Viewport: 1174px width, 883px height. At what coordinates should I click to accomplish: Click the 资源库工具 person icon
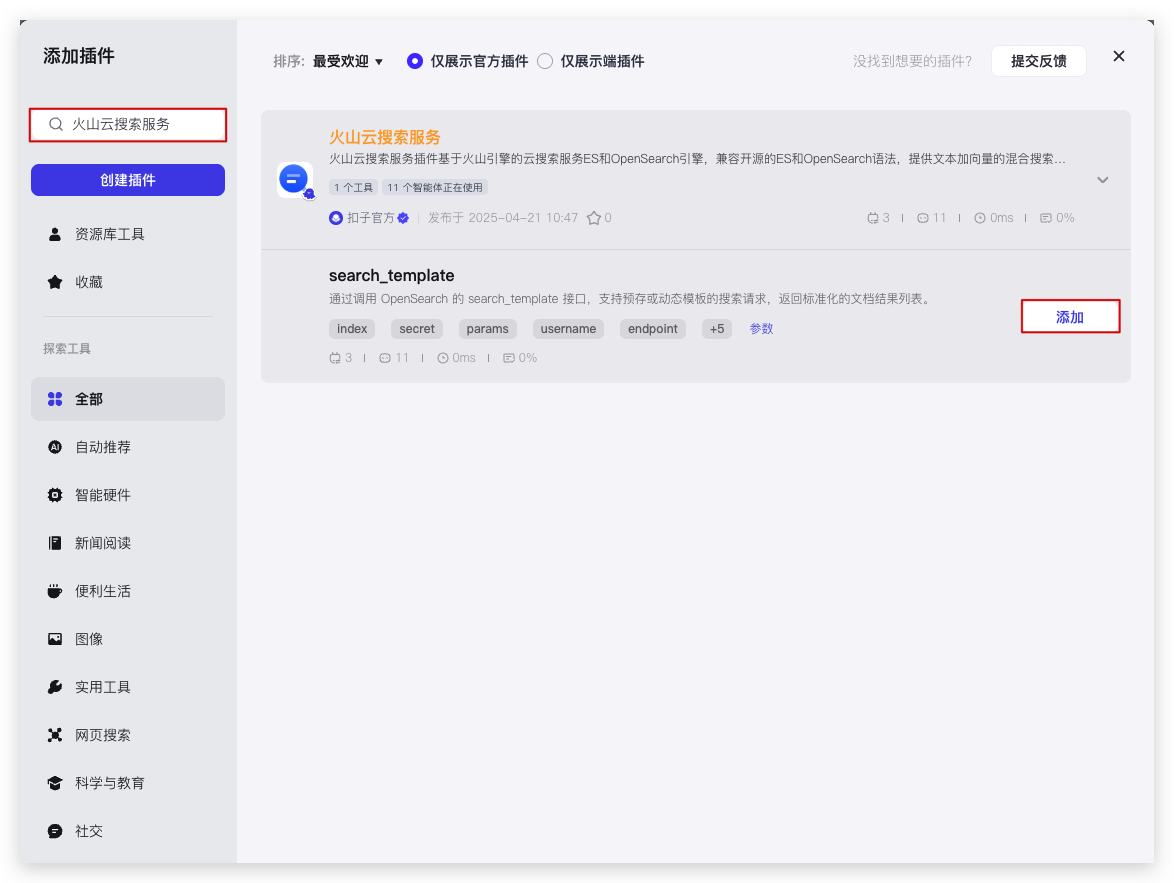pos(55,234)
